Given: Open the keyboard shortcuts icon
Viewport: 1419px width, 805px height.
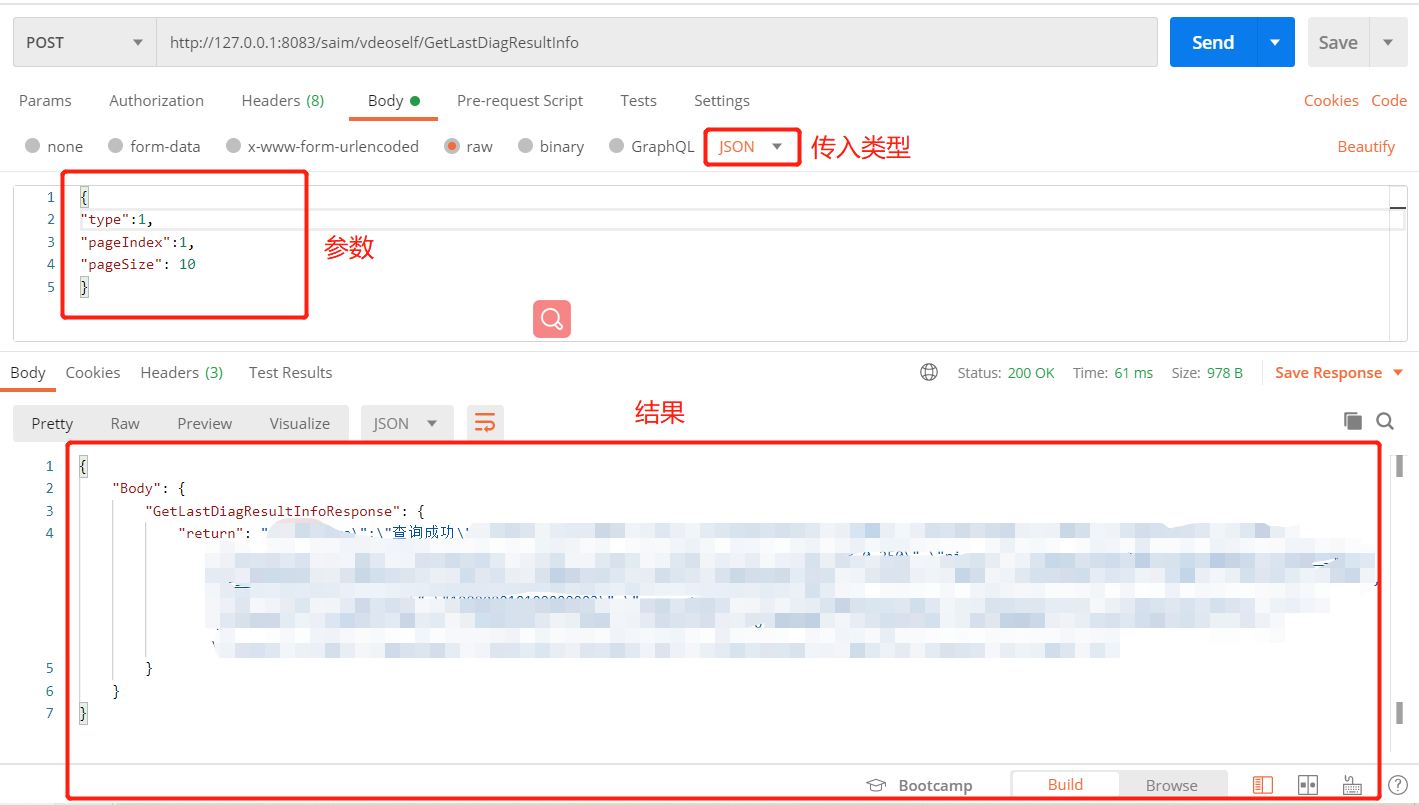Looking at the screenshot, I should [1352, 784].
